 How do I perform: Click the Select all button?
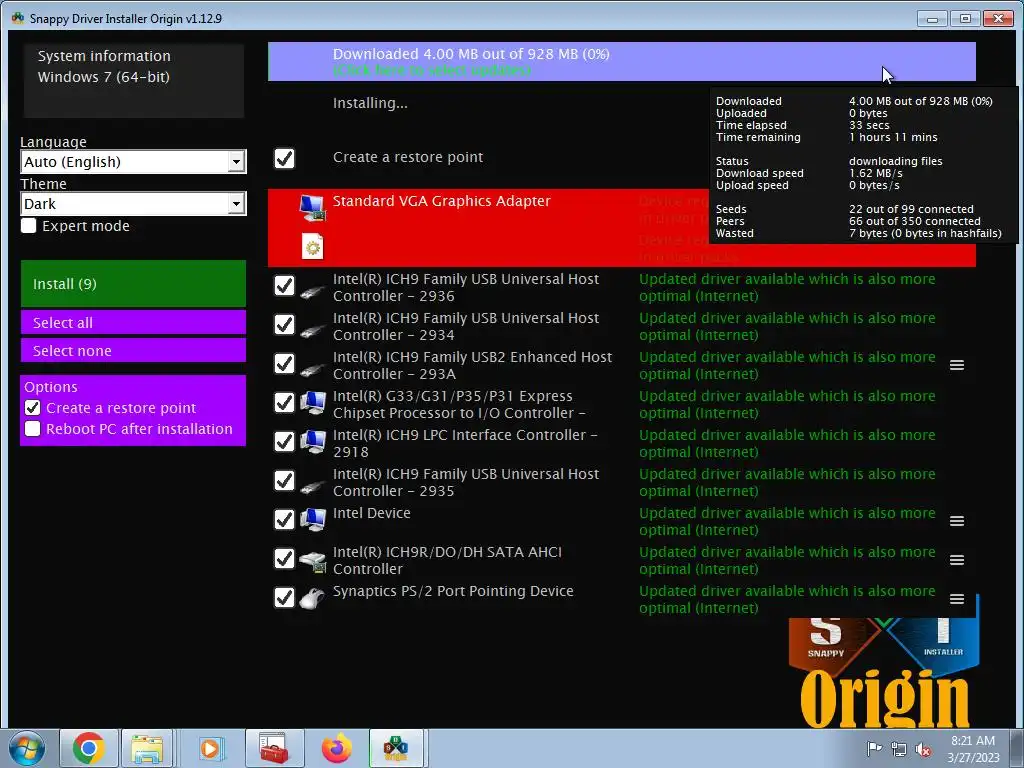(x=133, y=322)
